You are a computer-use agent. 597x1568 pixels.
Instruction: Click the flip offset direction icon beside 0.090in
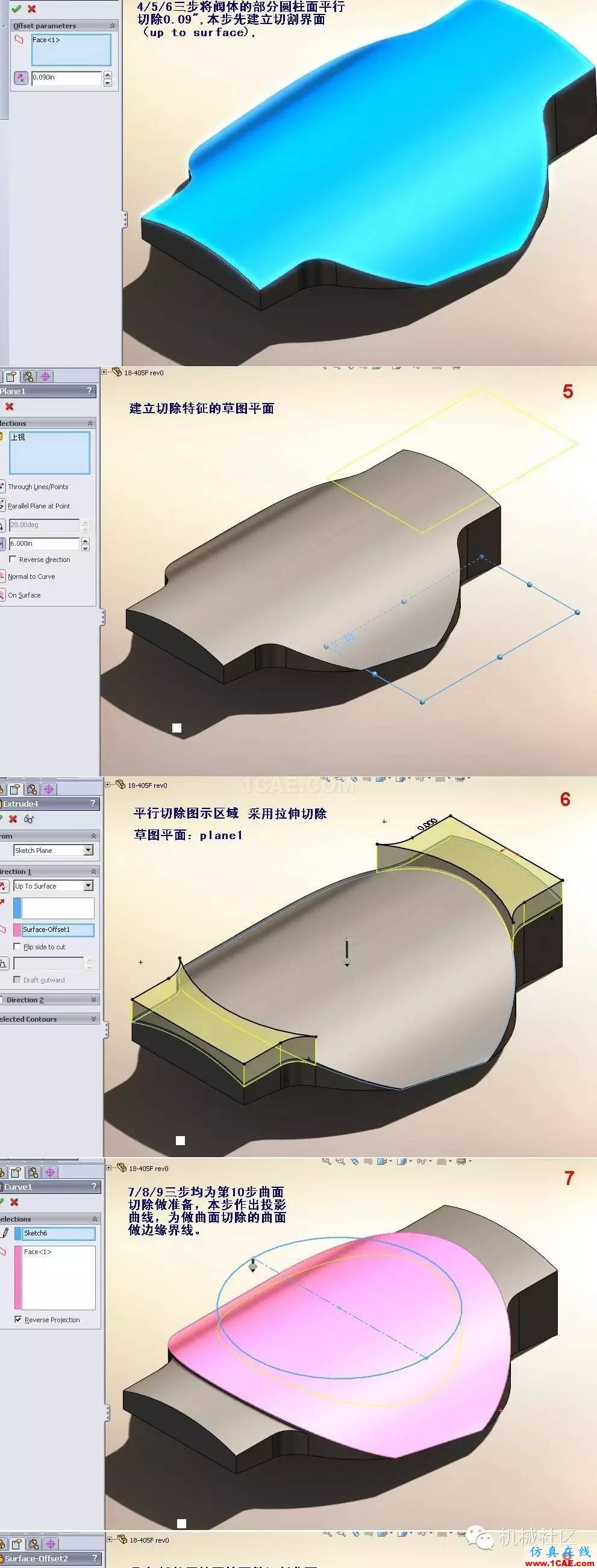(x=20, y=78)
